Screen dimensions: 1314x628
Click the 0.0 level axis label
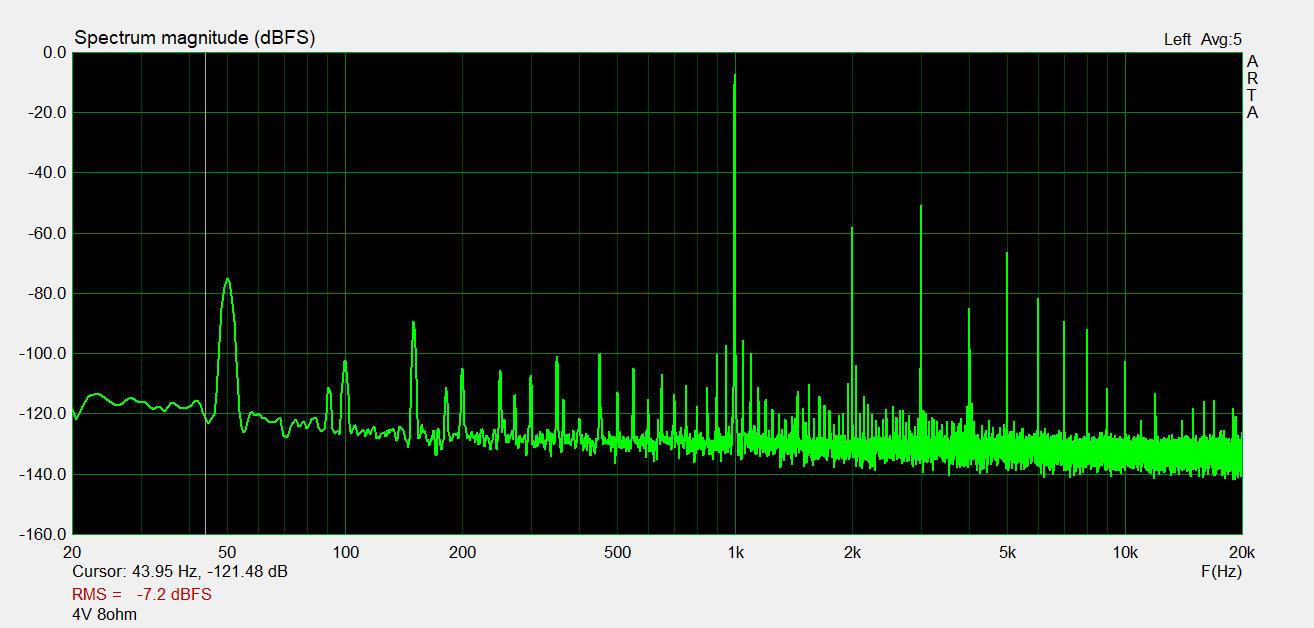pyautogui.click(x=54, y=52)
